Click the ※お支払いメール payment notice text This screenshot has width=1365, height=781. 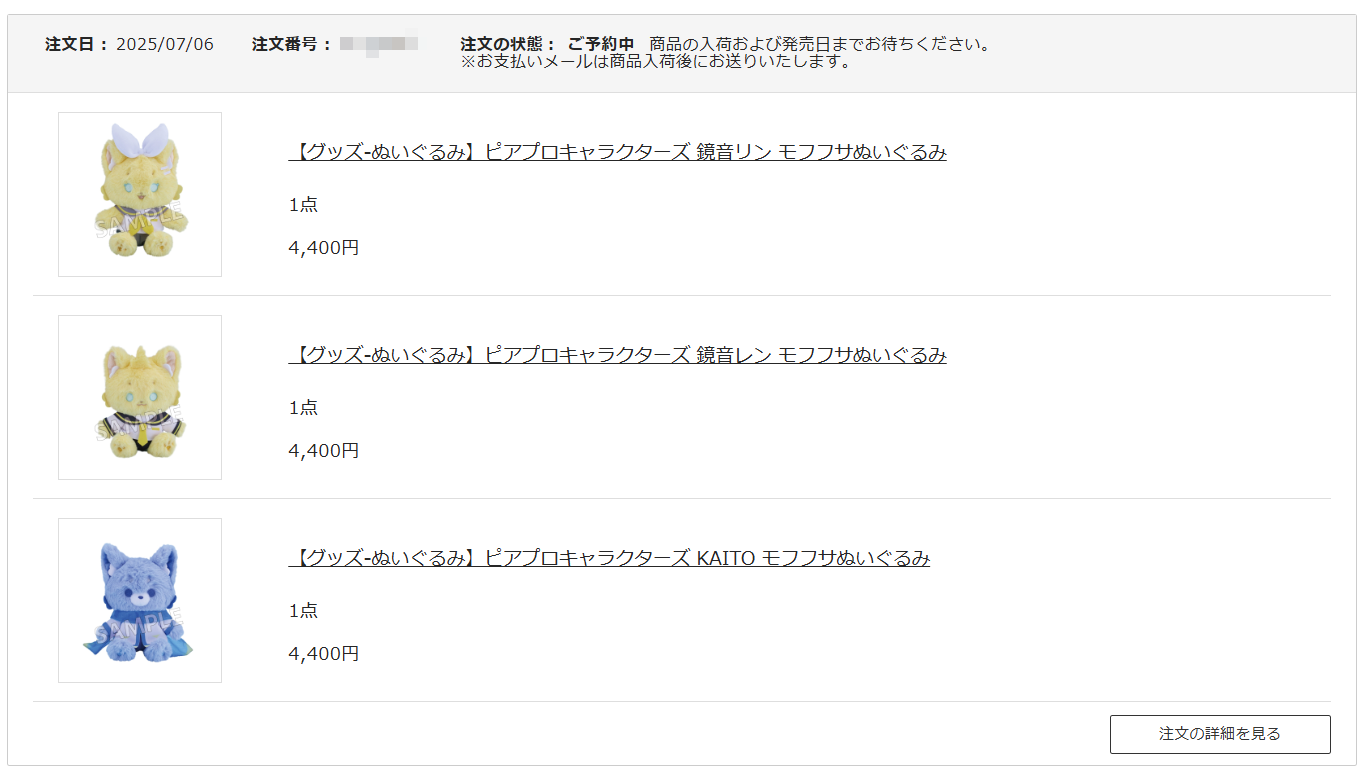point(656,62)
